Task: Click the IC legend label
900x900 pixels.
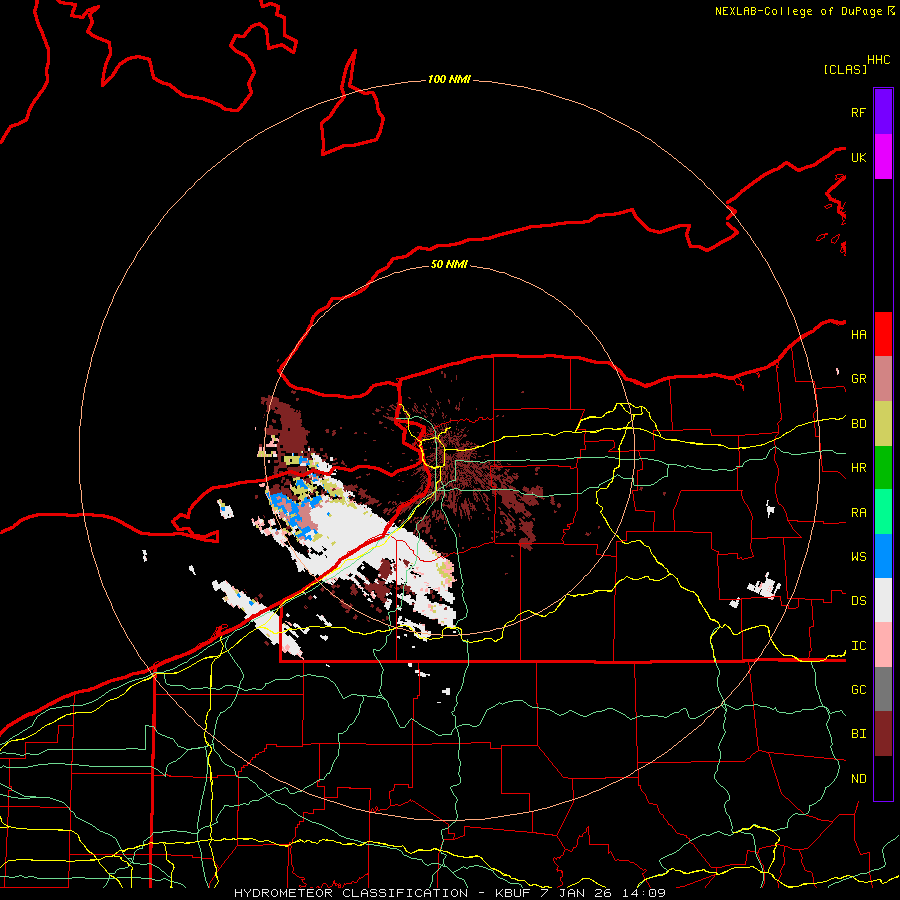Action: click(858, 646)
